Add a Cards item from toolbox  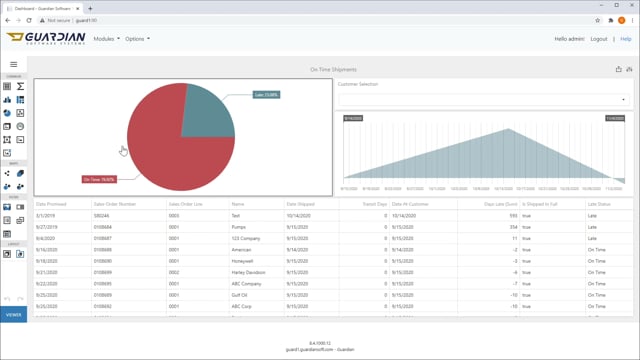pyautogui.click(x=7, y=127)
